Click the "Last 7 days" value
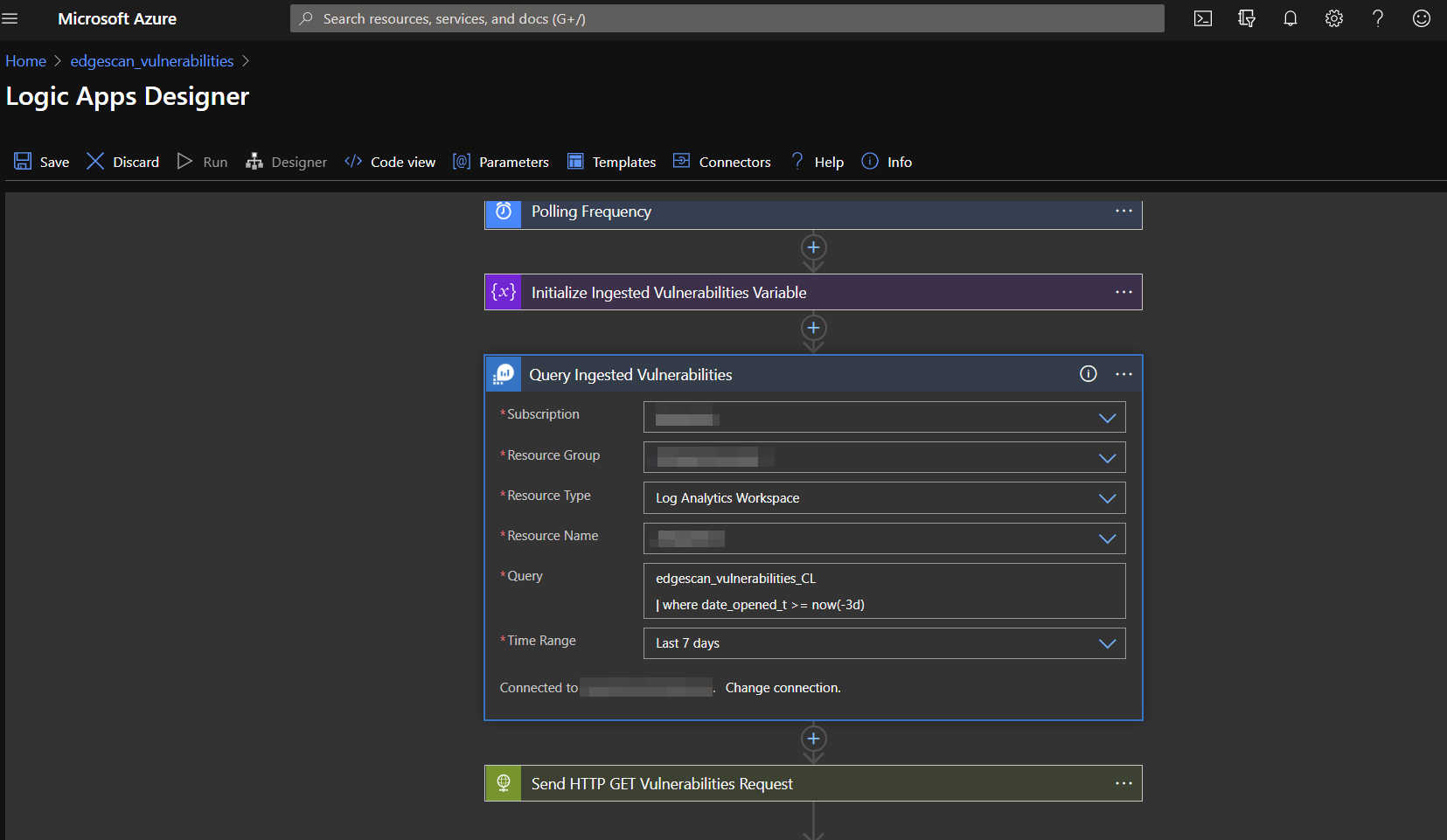The height and width of the screenshot is (840, 1447). (x=687, y=643)
